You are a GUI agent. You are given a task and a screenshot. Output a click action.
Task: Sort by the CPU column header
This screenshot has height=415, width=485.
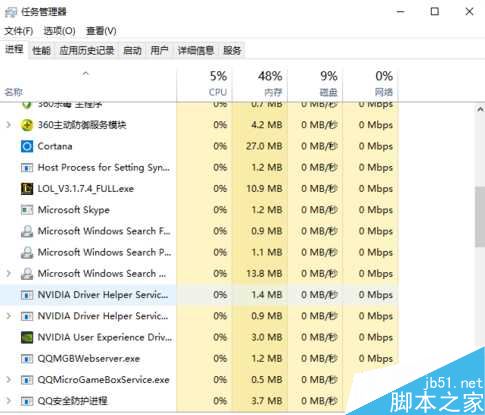pos(204,85)
